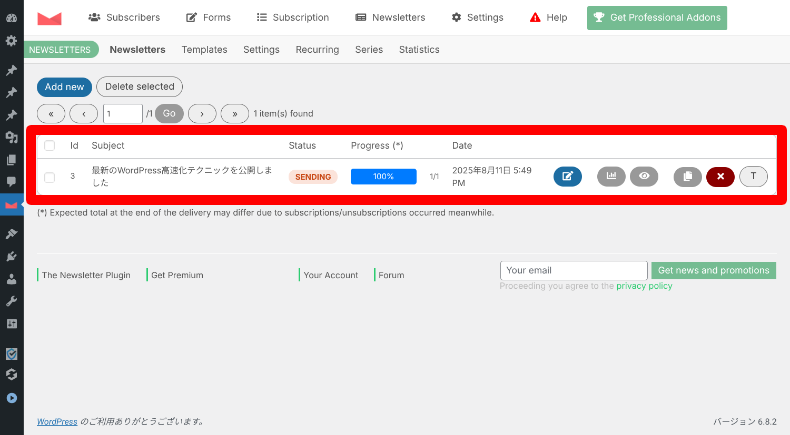The width and height of the screenshot is (790, 435).
Task: Open the Forms menu
Action: (208, 18)
